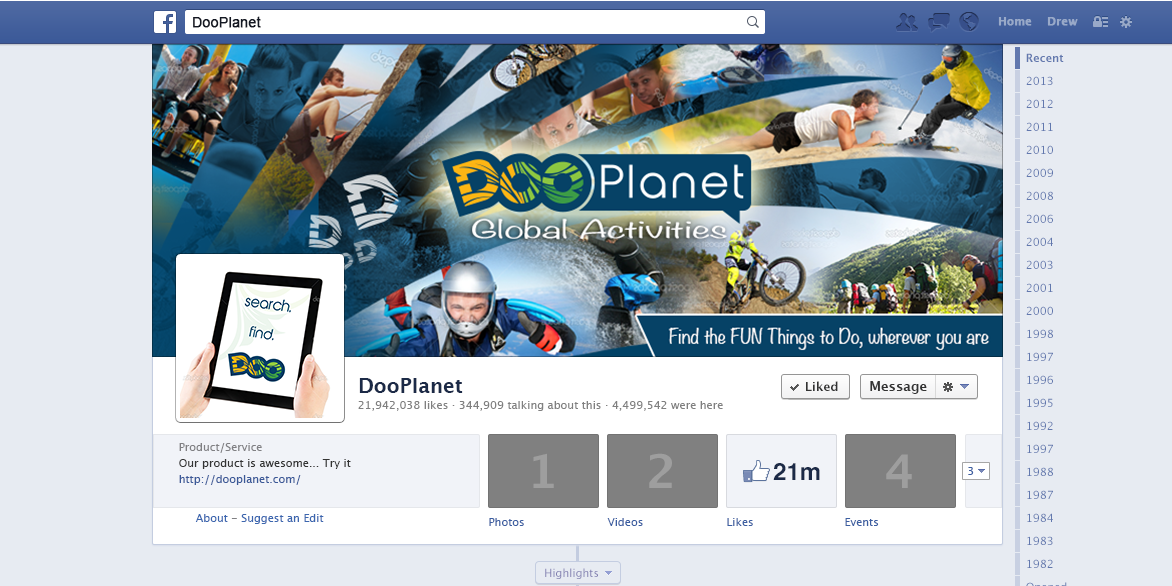Open the Photos thumbnail tile
Image resolution: width=1172 pixels, height=586 pixels.
coord(543,471)
